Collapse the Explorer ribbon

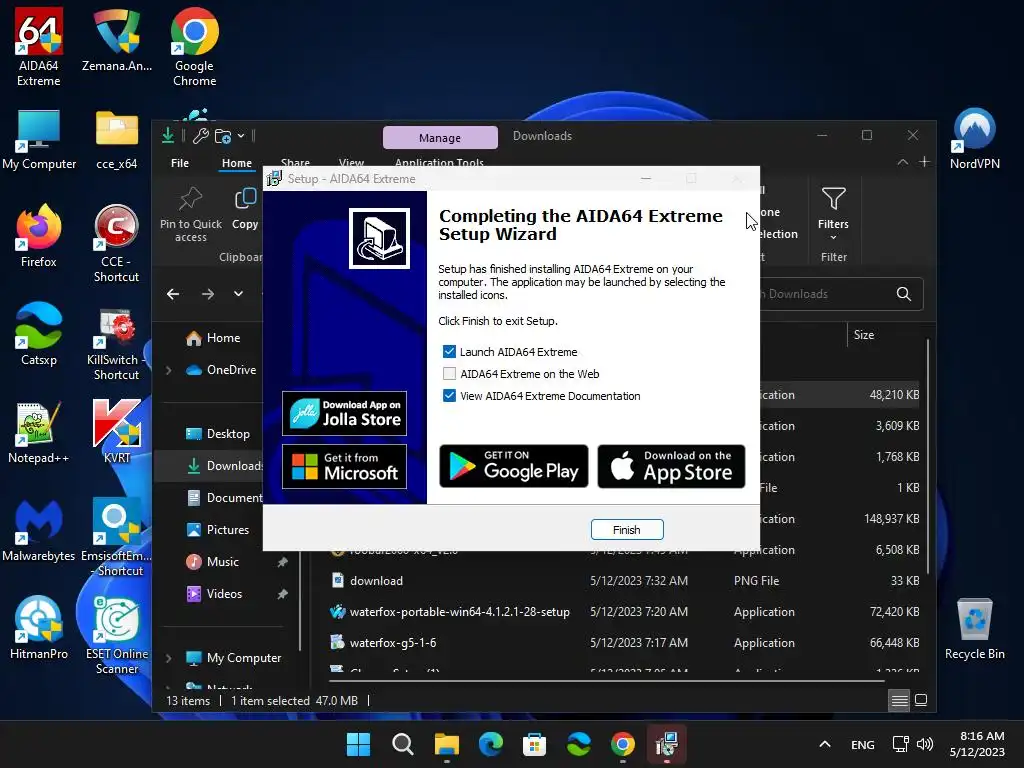(903, 162)
